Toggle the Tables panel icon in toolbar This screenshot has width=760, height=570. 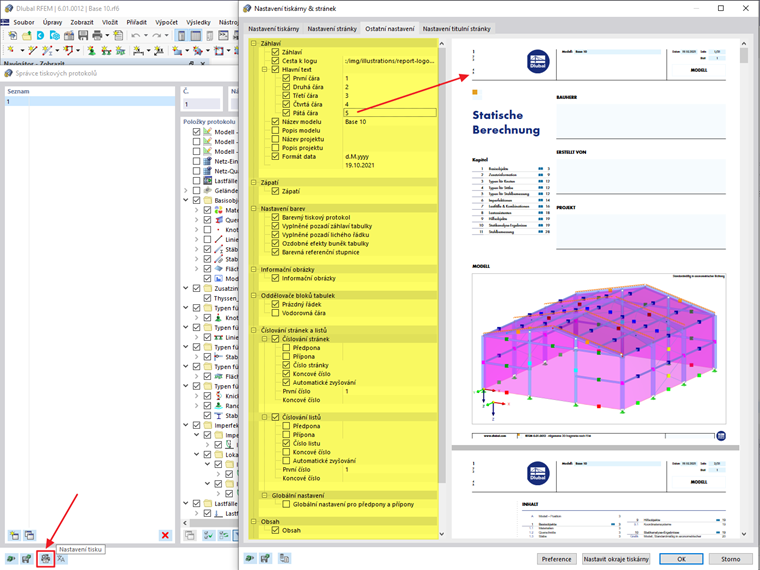coord(195,35)
